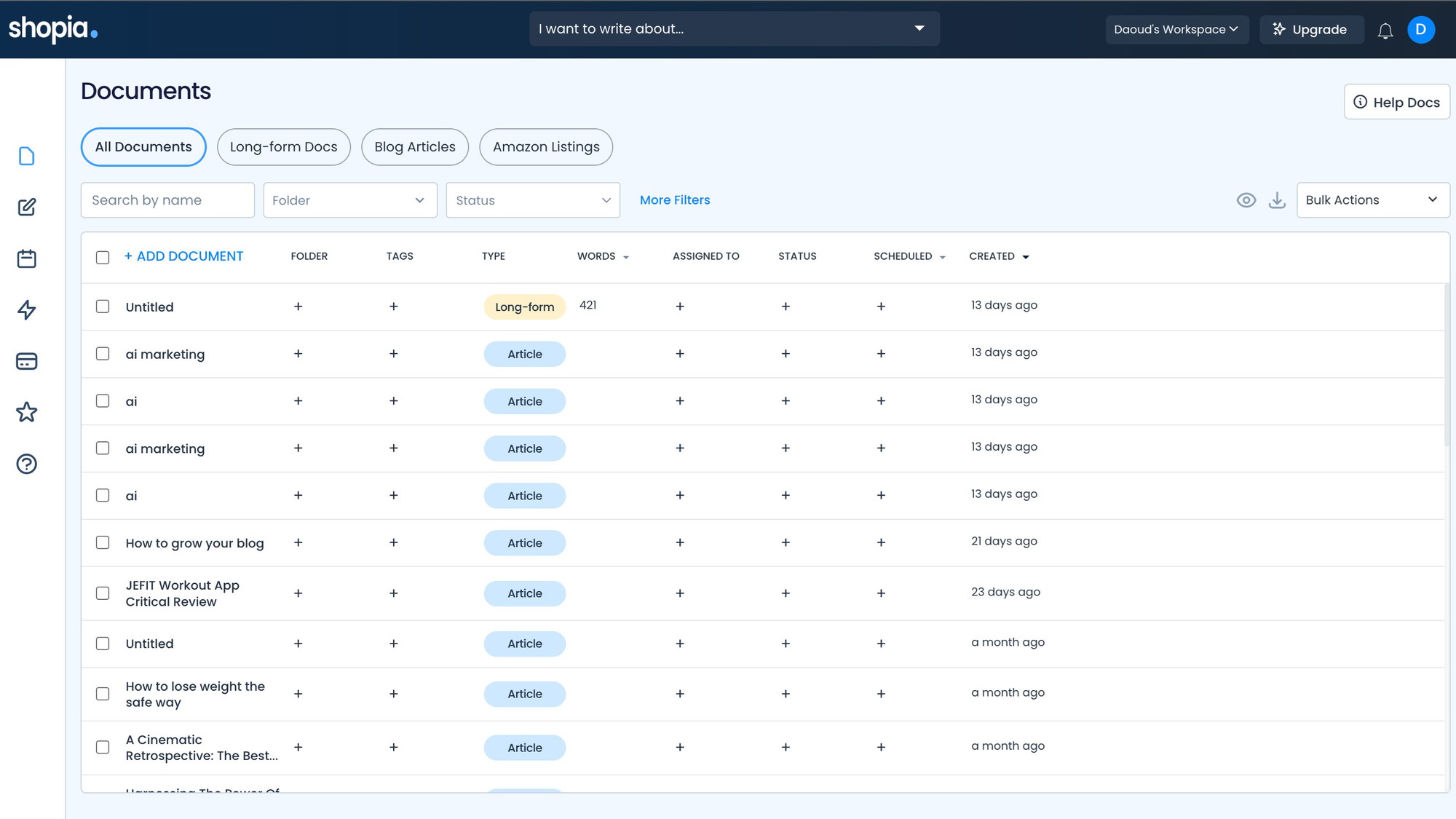Schedule the How to grow your blog document
The width and height of the screenshot is (1456, 819).
(881, 542)
